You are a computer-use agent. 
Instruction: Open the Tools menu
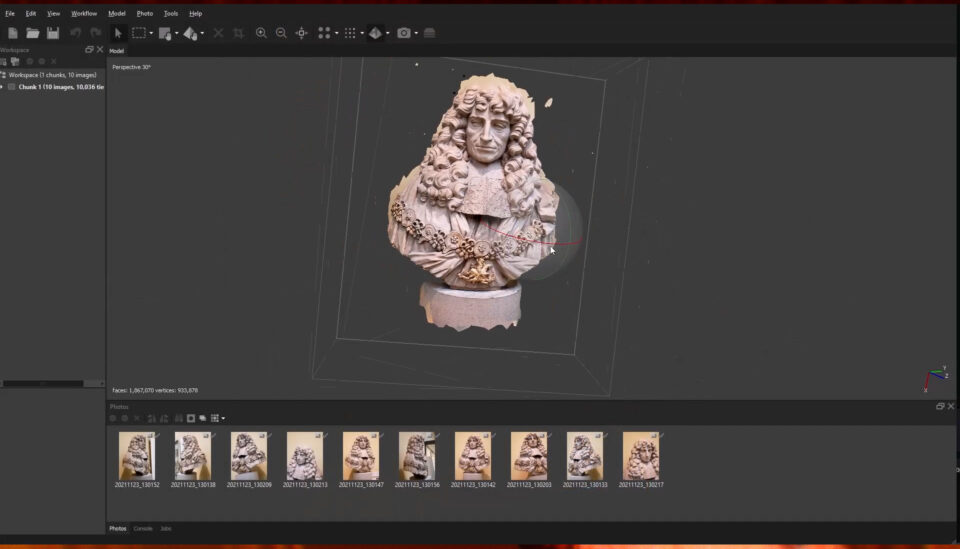(171, 13)
